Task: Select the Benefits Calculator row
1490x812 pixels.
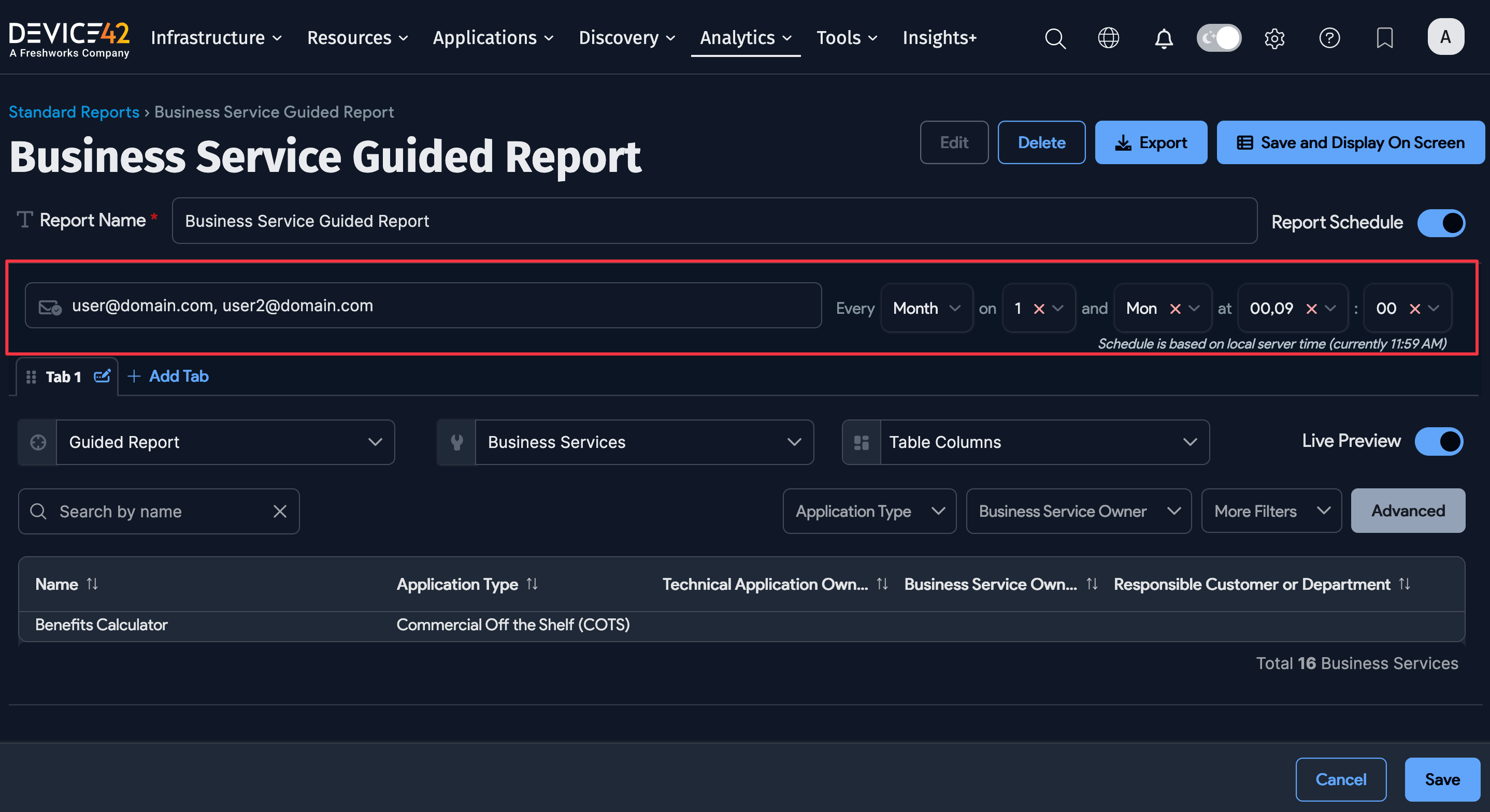Action: tap(741, 625)
